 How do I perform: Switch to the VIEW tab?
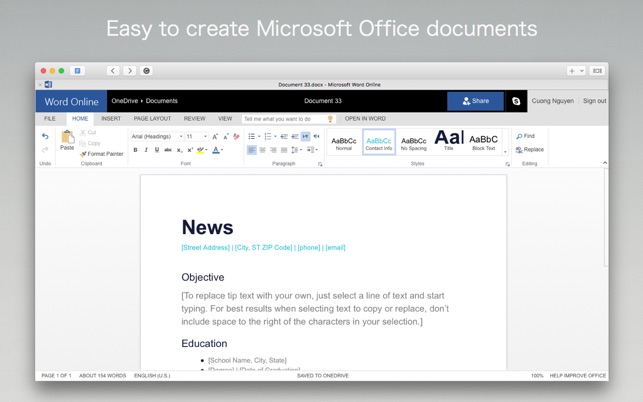(x=225, y=119)
